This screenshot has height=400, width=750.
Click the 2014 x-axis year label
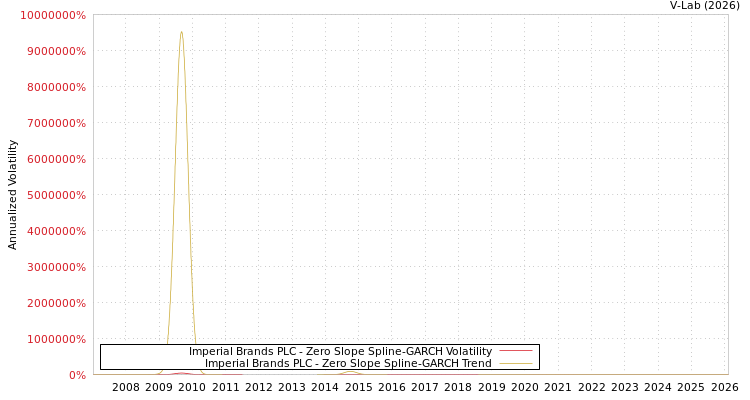point(325,388)
